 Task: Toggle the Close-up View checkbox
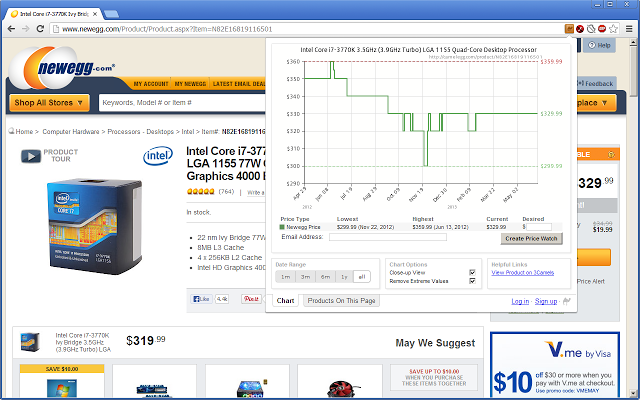coord(472,273)
